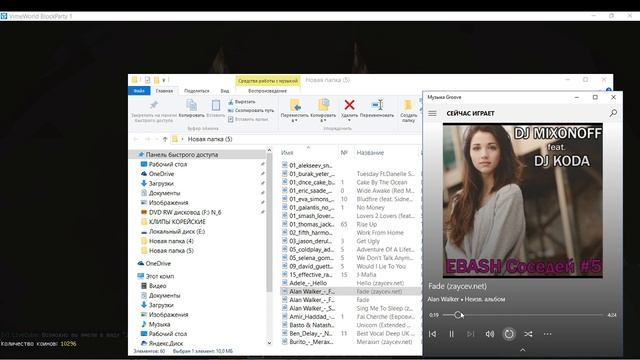
Task: Toggle shuffle in Groove player
Action: coord(528,334)
